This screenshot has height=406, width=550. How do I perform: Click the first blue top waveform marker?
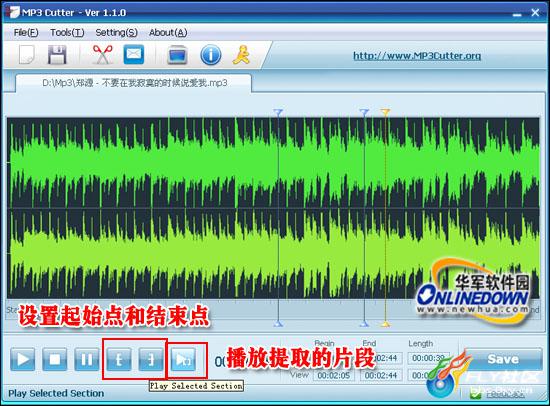(x=278, y=112)
